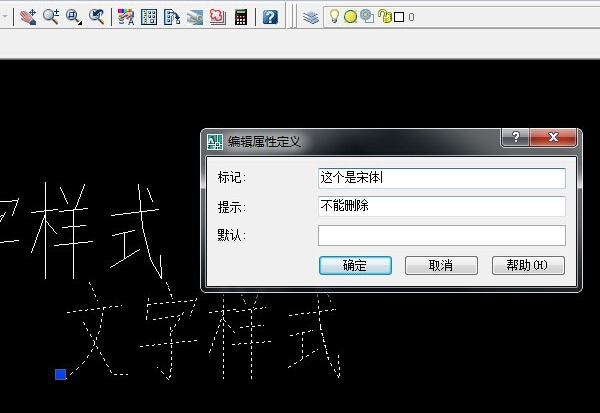The height and width of the screenshot is (413, 600).
Task: Click the Zoom Previous icon
Action: coord(97,17)
